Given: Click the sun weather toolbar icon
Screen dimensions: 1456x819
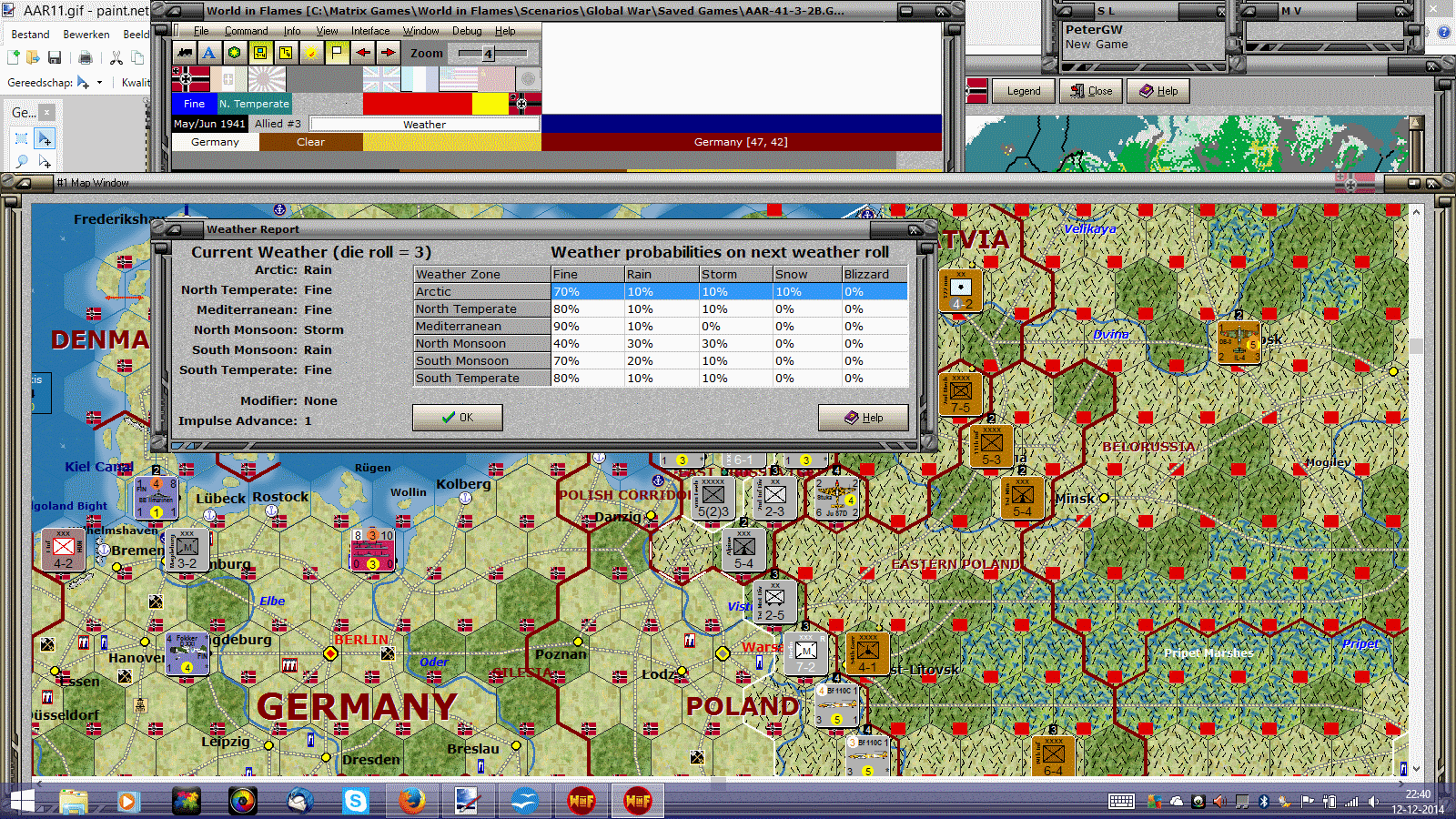Looking at the screenshot, I should coord(311,53).
